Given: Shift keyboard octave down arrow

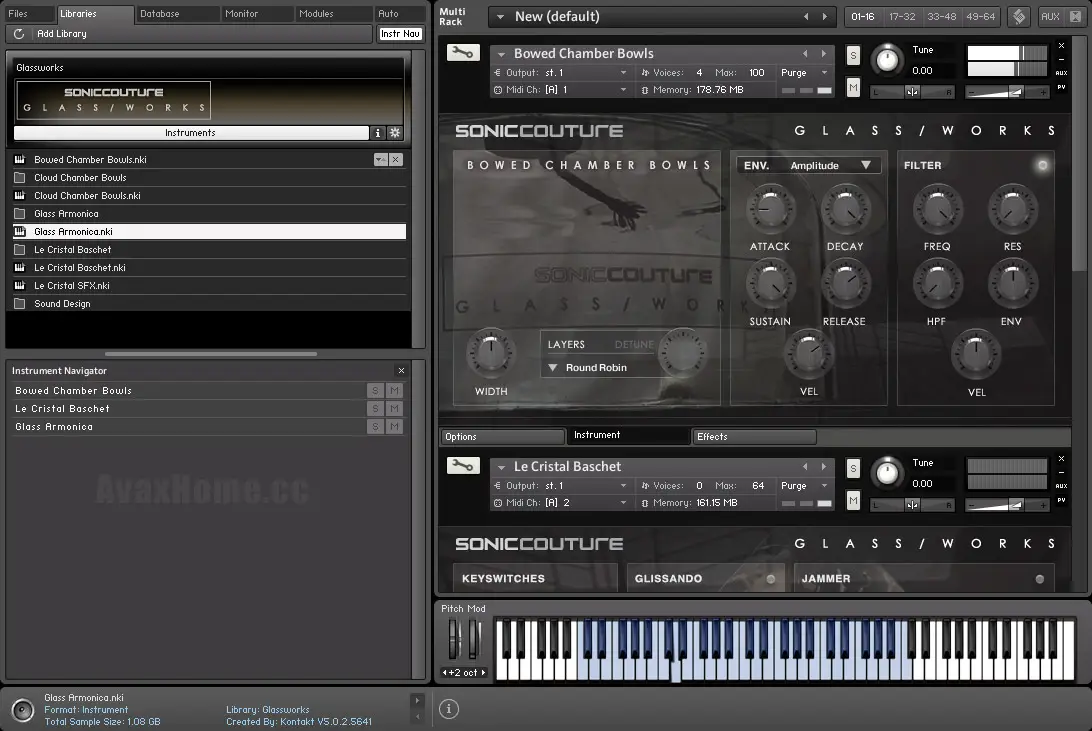Looking at the screenshot, I should pyautogui.click(x=445, y=673).
